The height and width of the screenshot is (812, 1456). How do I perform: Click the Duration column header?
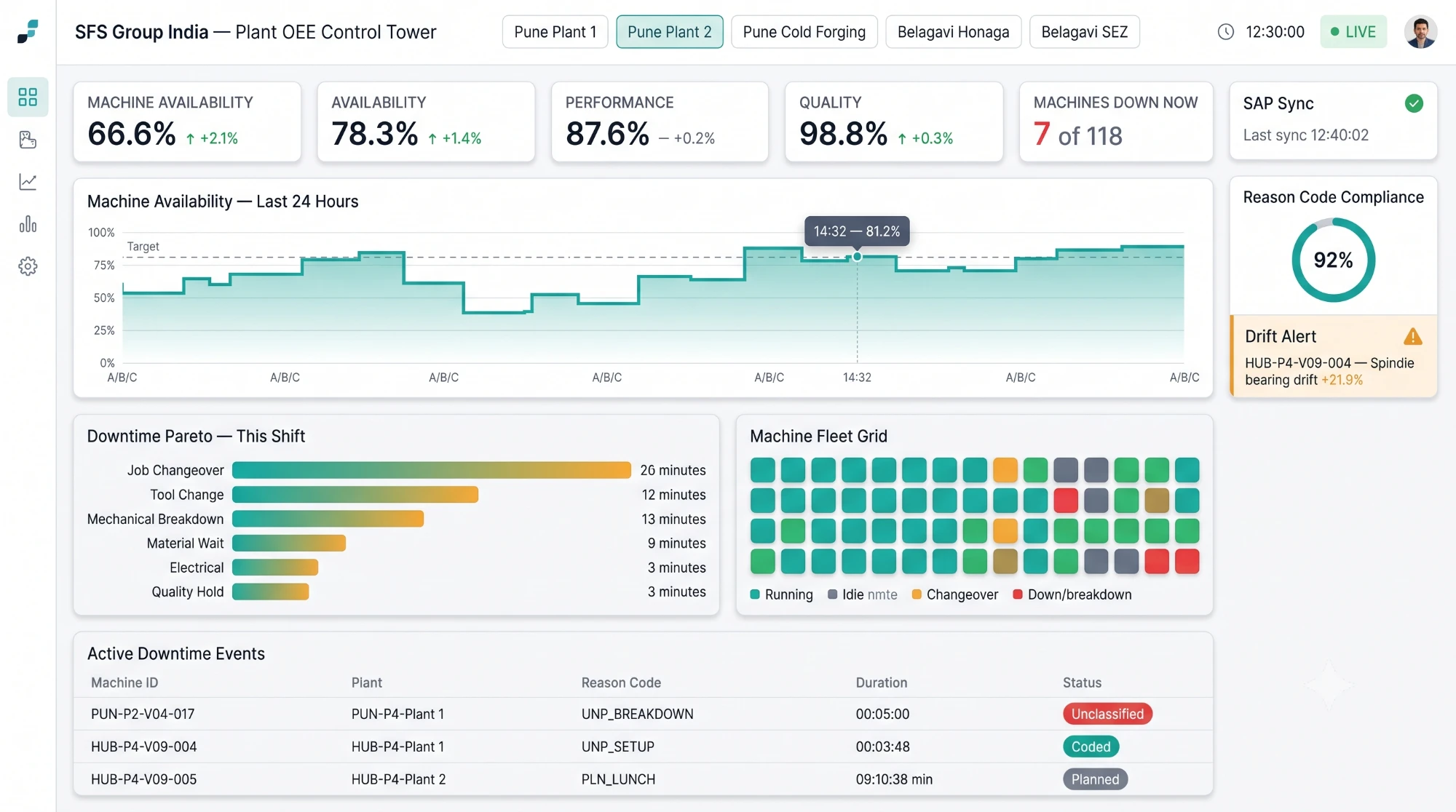click(881, 682)
